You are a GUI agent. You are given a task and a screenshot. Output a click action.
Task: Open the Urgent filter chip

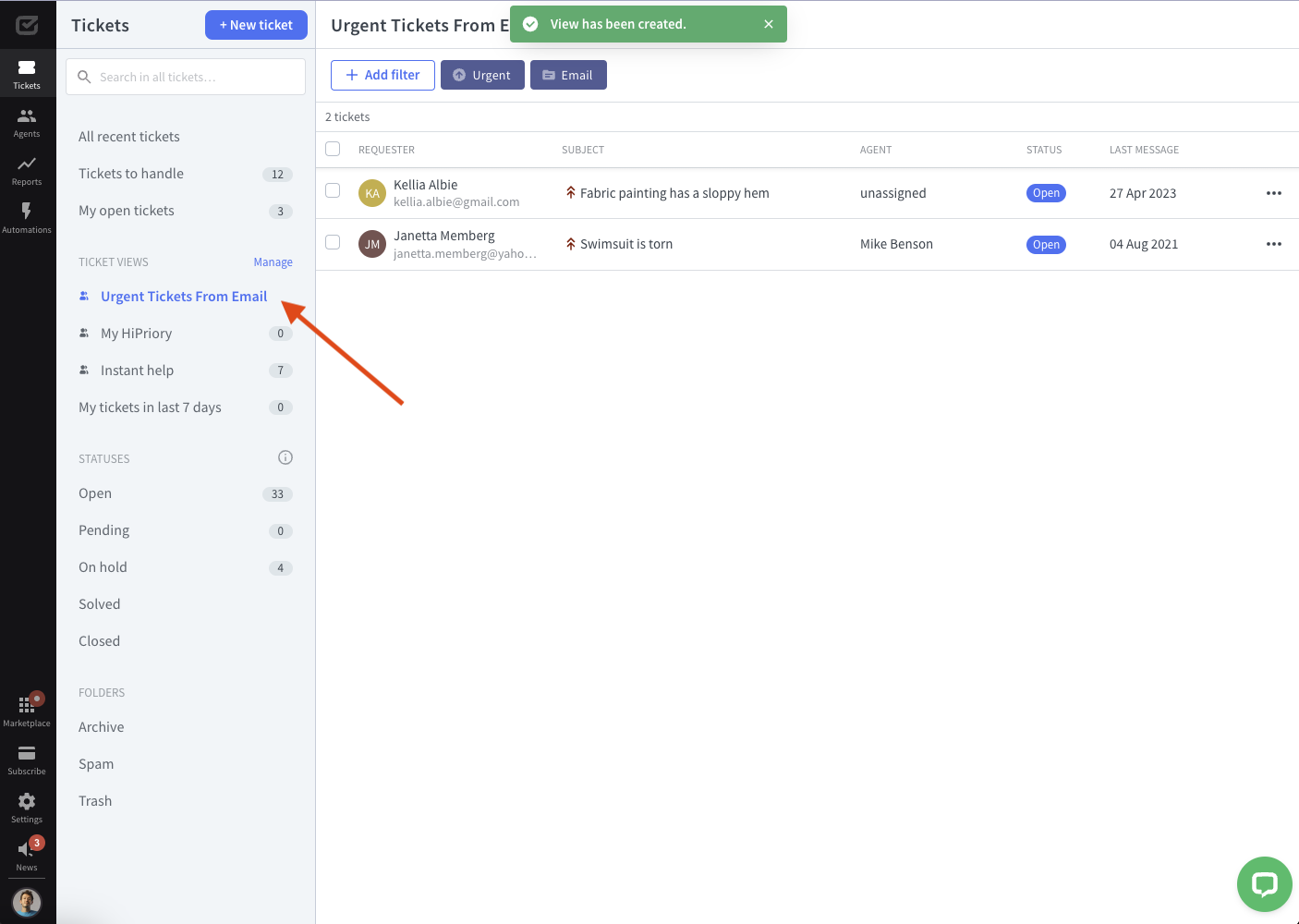(x=482, y=75)
